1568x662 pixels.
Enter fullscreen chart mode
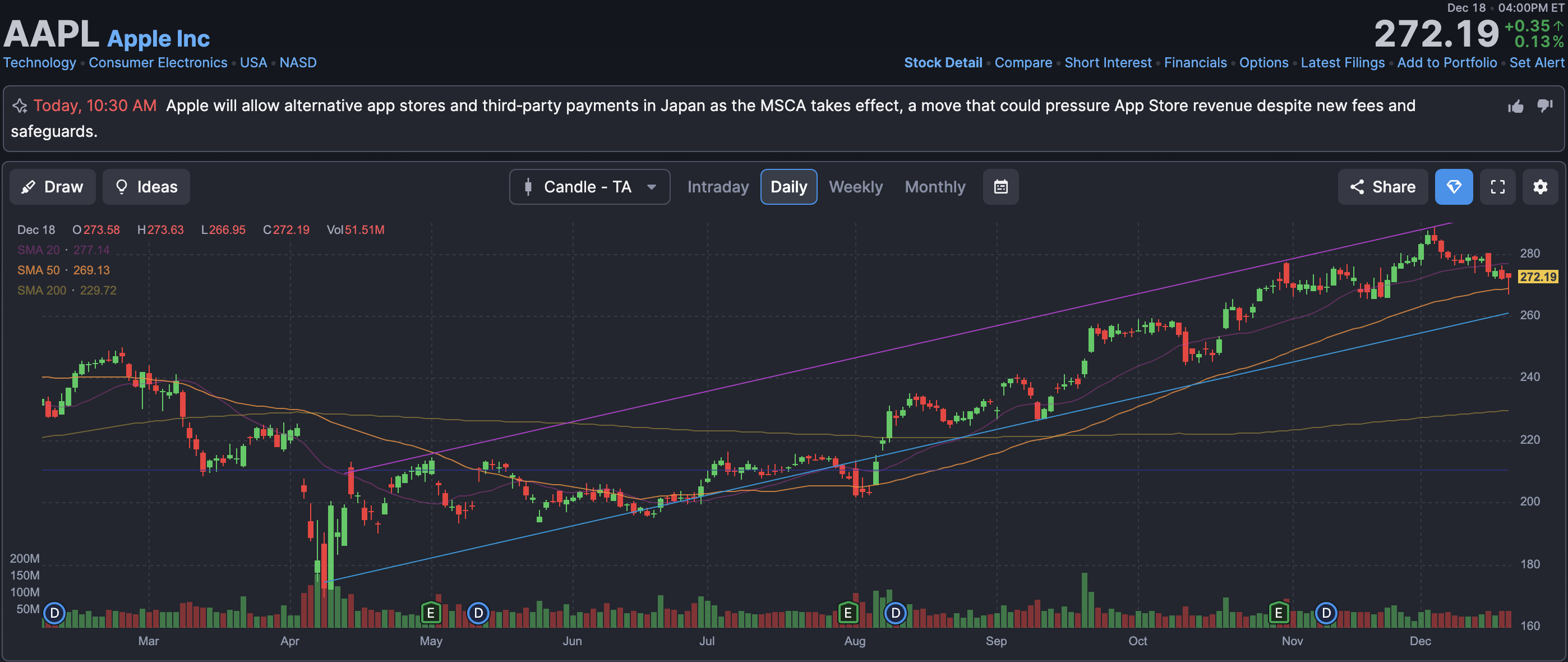1497,187
